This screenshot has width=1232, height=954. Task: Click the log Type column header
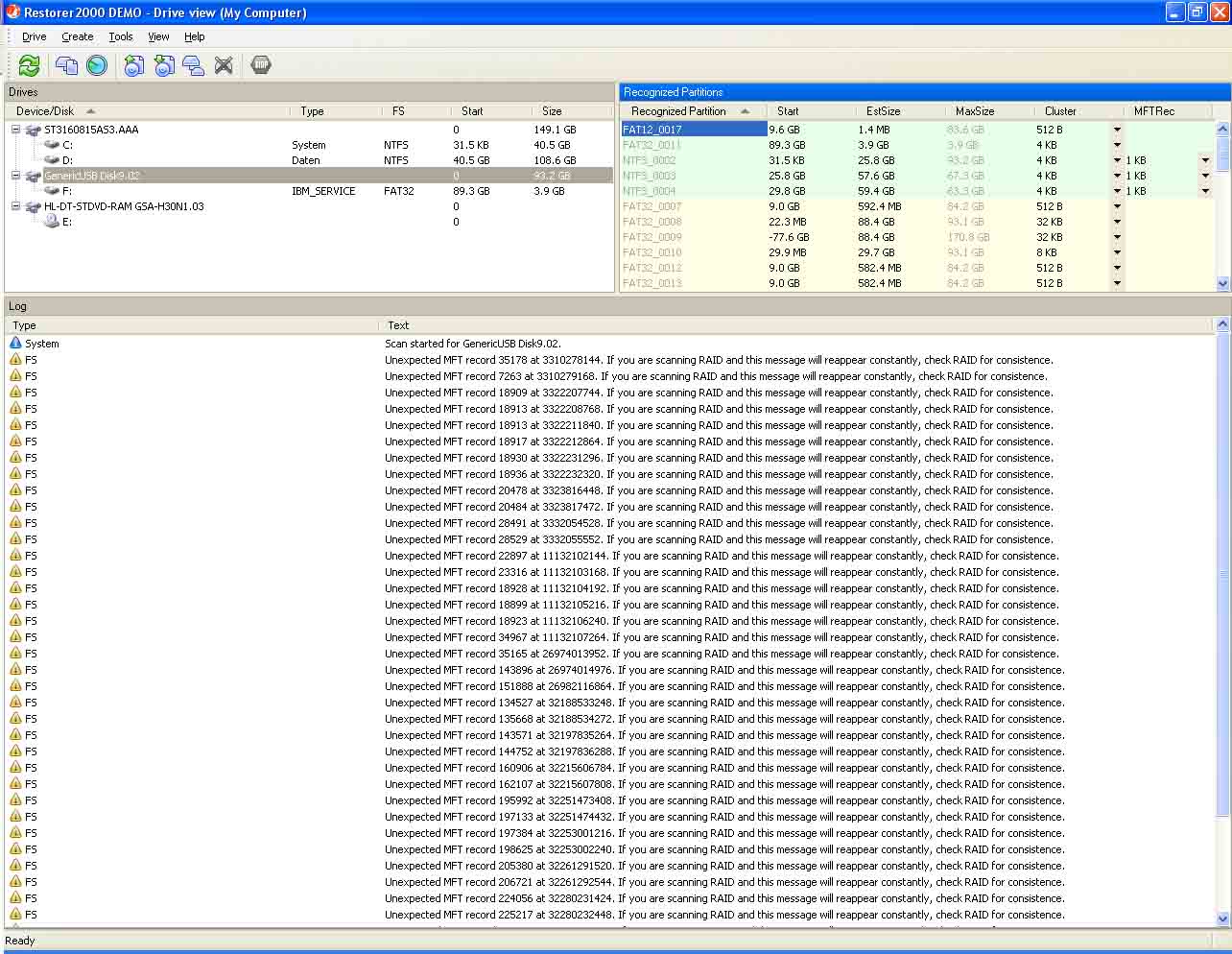(193, 325)
